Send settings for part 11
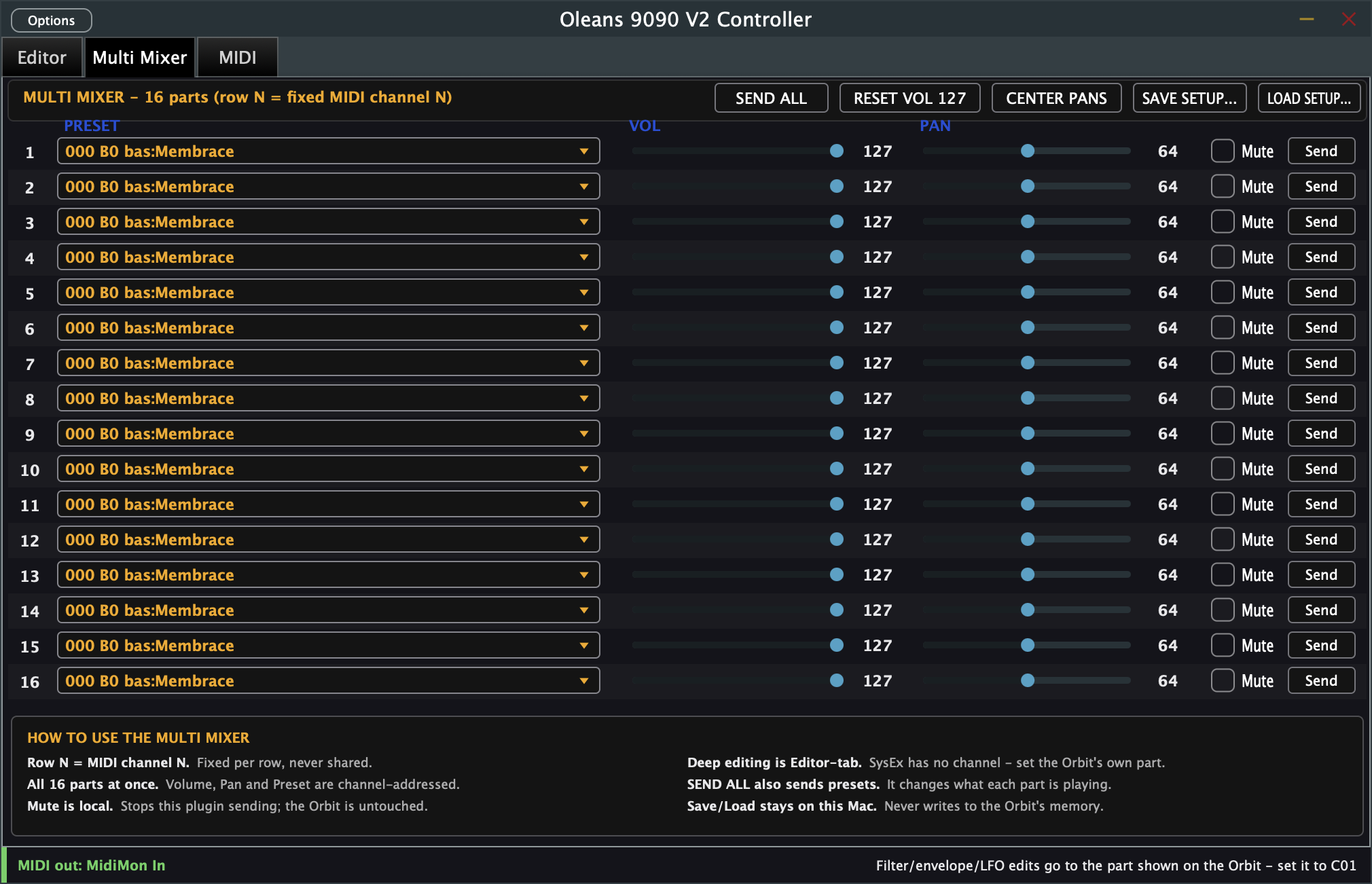Viewport: 1372px width, 884px height. (x=1321, y=504)
